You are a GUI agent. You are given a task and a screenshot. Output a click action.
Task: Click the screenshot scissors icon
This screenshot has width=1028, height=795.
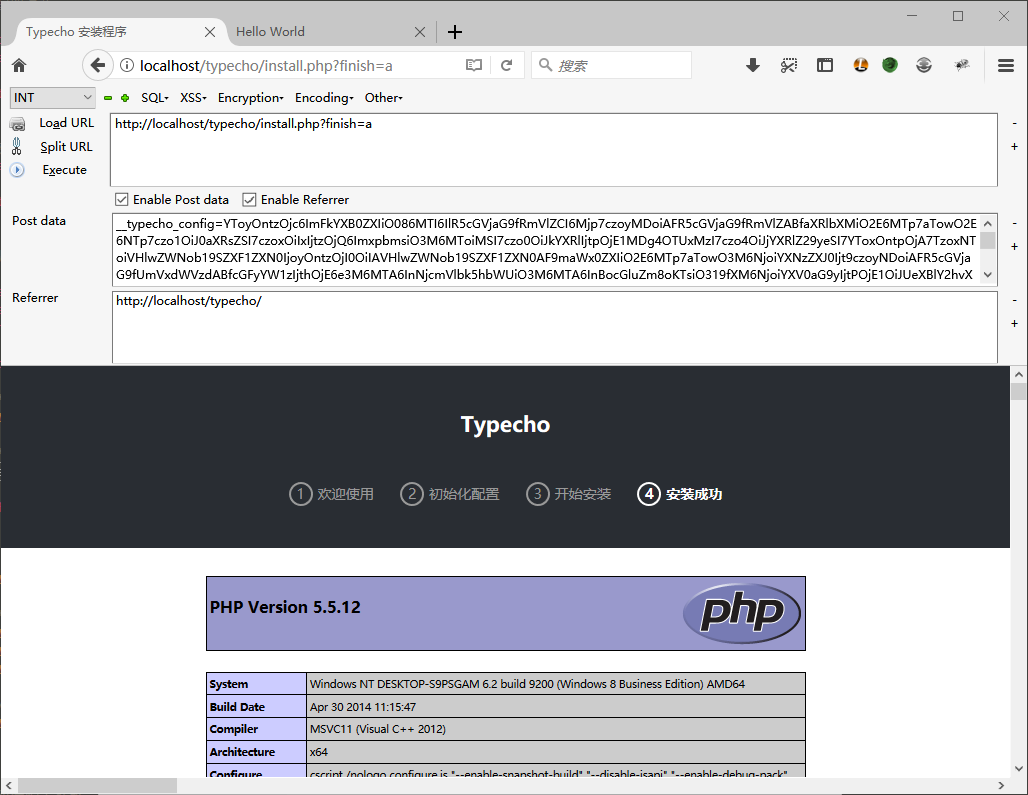[789, 65]
